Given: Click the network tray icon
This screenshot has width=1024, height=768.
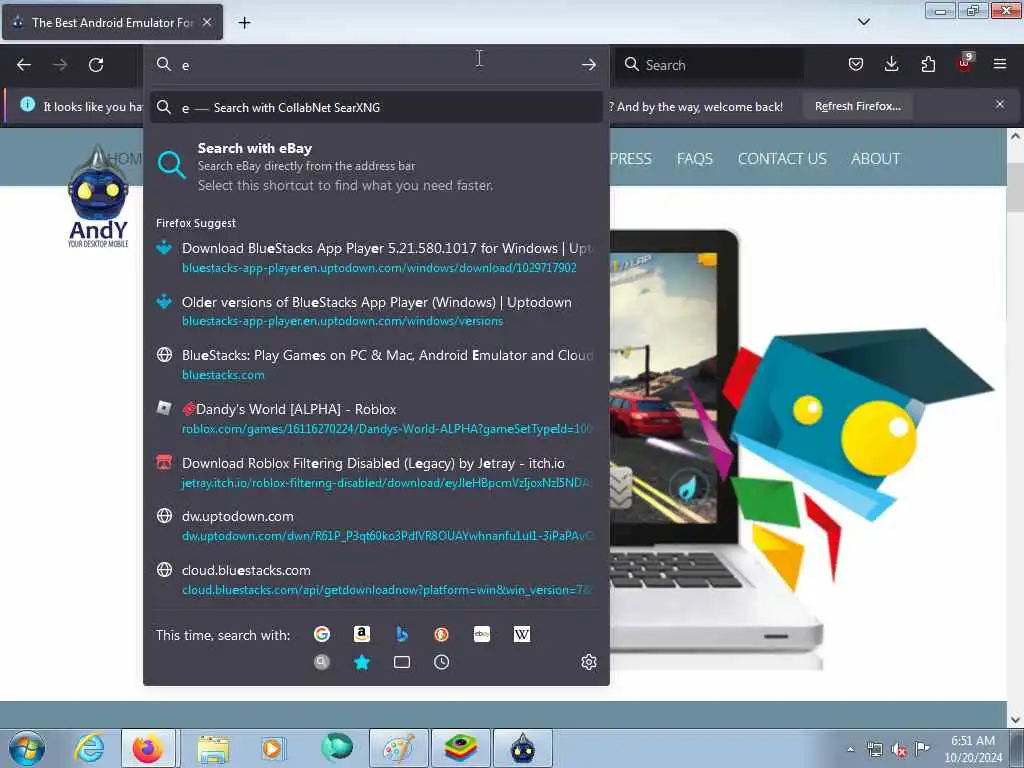Looking at the screenshot, I should click(x=874, y=750).
